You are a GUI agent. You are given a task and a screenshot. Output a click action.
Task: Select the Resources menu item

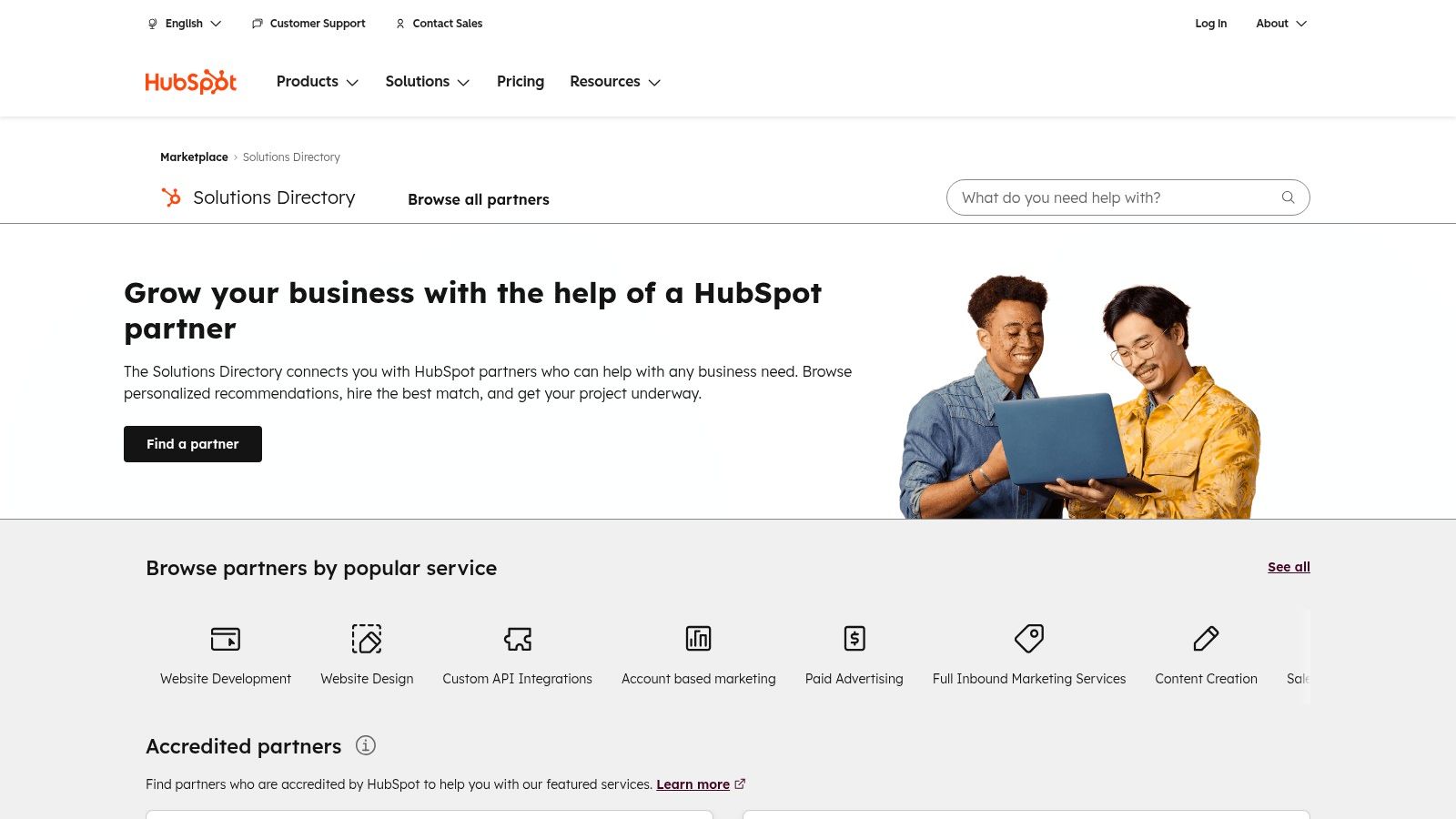(614, 81)
